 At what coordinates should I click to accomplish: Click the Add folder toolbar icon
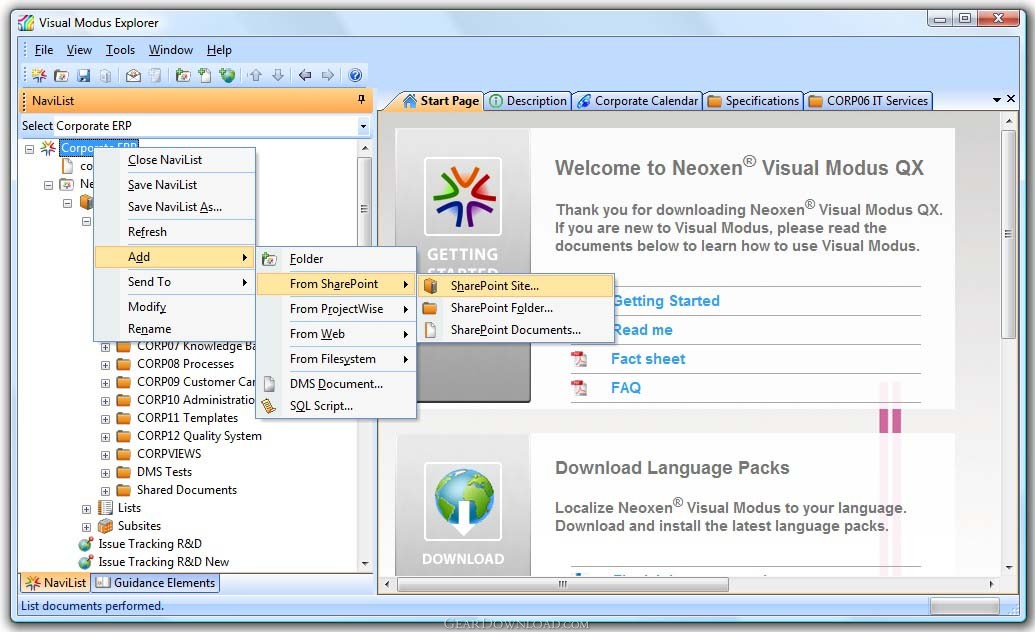pyautogui.click(x=183, y=75)
